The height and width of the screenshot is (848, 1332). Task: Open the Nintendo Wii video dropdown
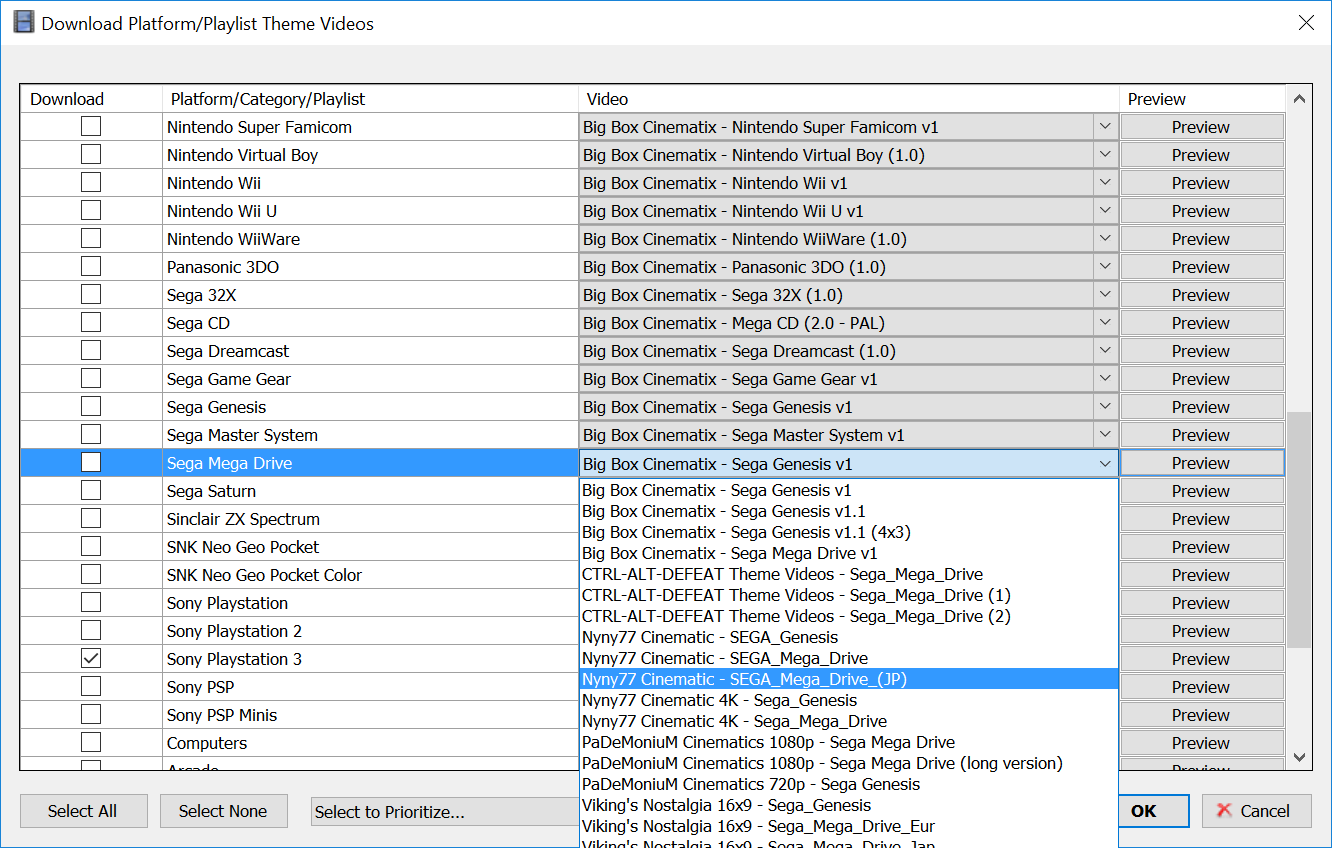1105,183
